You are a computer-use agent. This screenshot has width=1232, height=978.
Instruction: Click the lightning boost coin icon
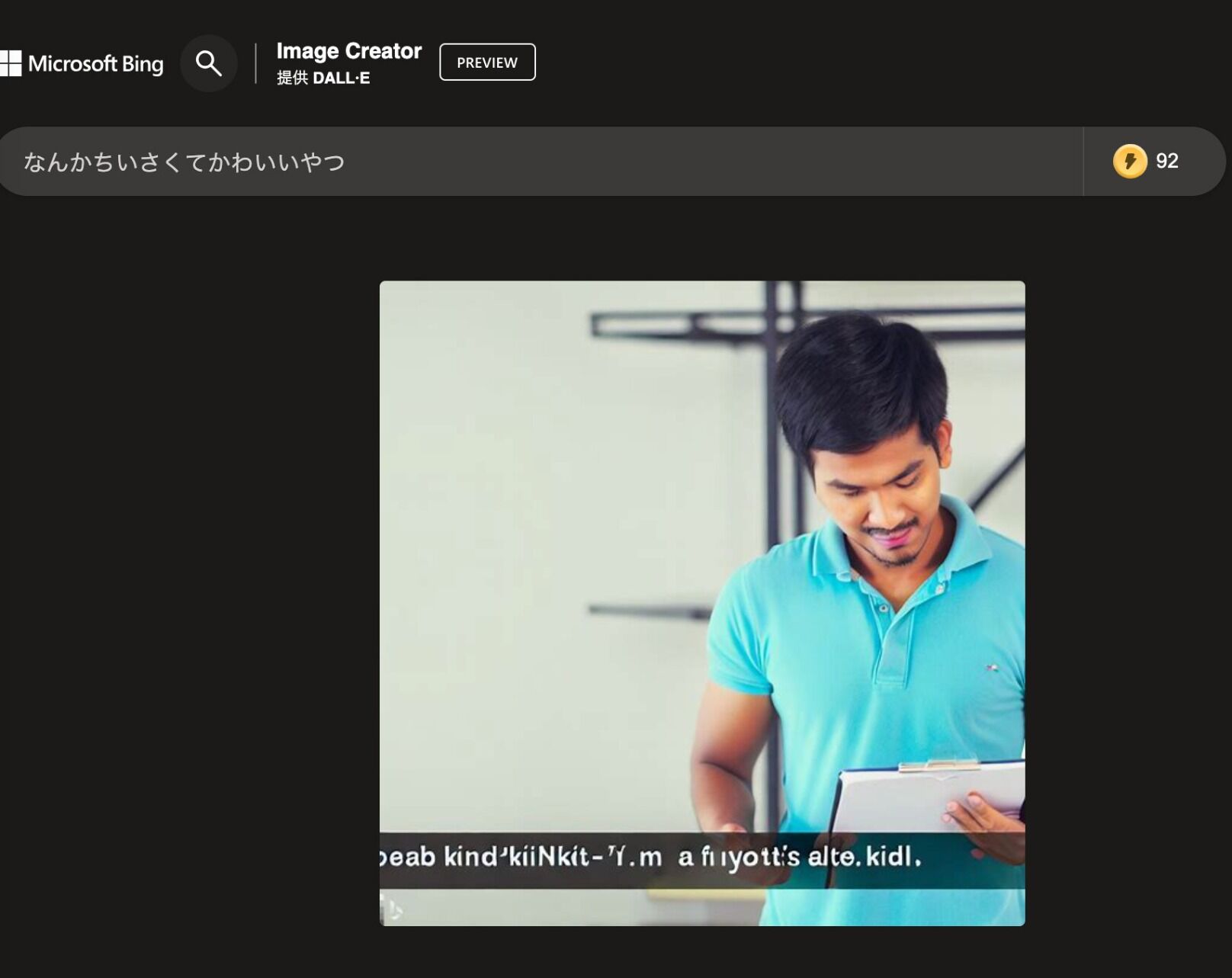click(1130, 162)
